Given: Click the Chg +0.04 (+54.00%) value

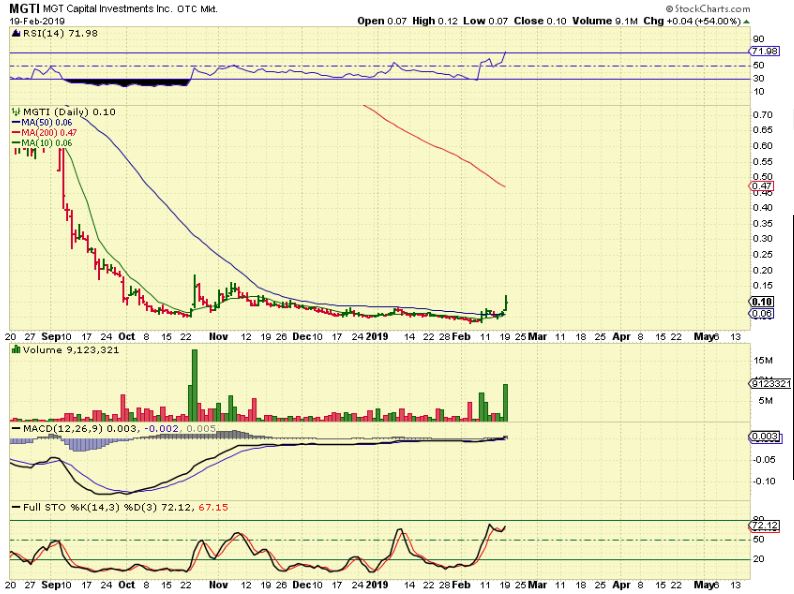Looking at the screenshot, I should (692, 21).
